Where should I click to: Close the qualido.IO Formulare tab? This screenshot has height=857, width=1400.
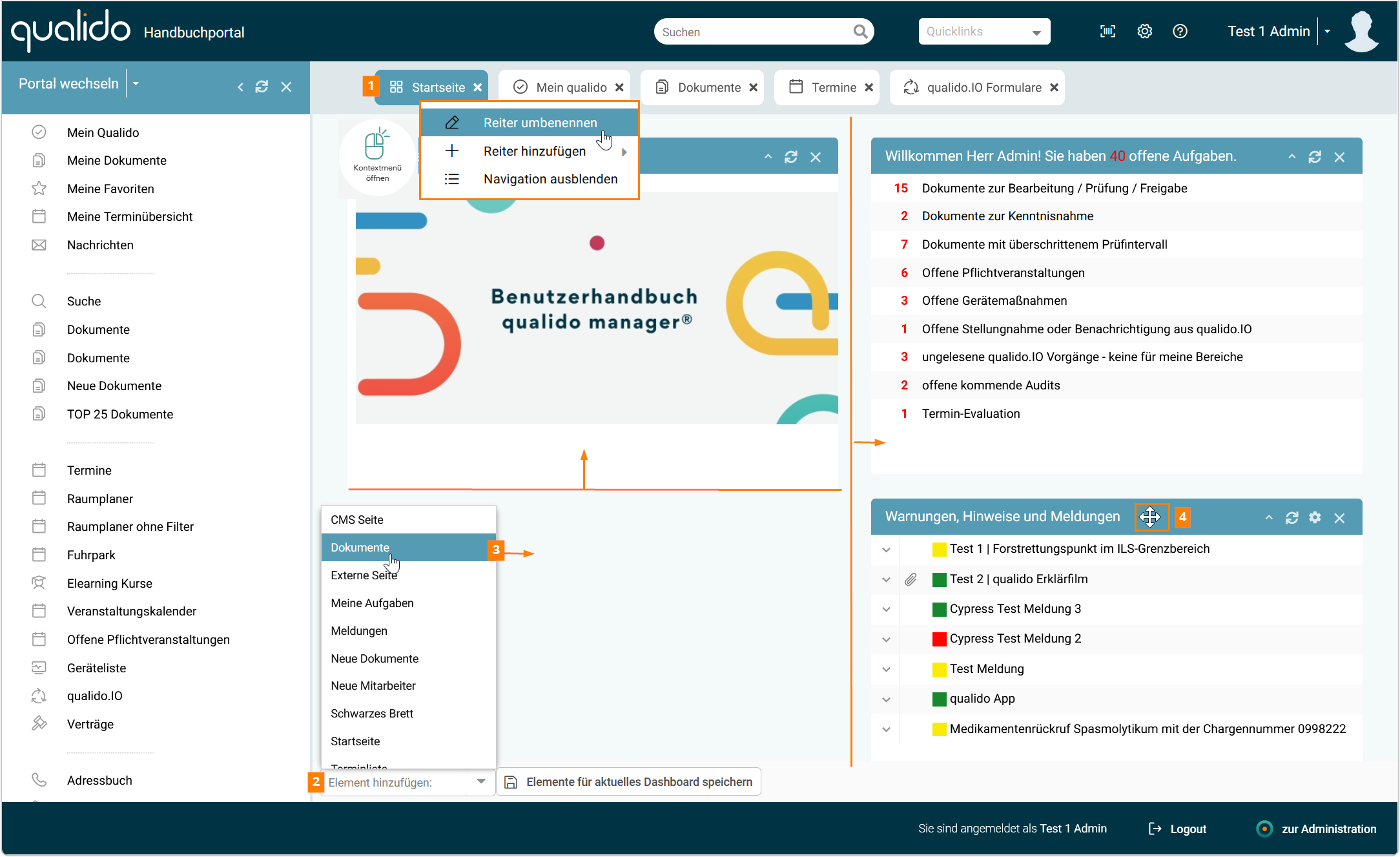(1054, 87)
